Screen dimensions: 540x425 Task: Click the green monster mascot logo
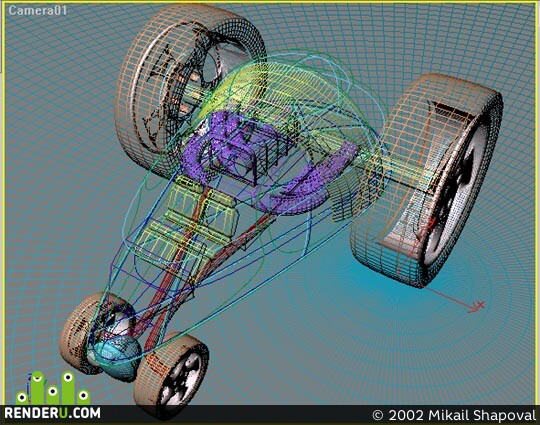click(x=53, y=388)
